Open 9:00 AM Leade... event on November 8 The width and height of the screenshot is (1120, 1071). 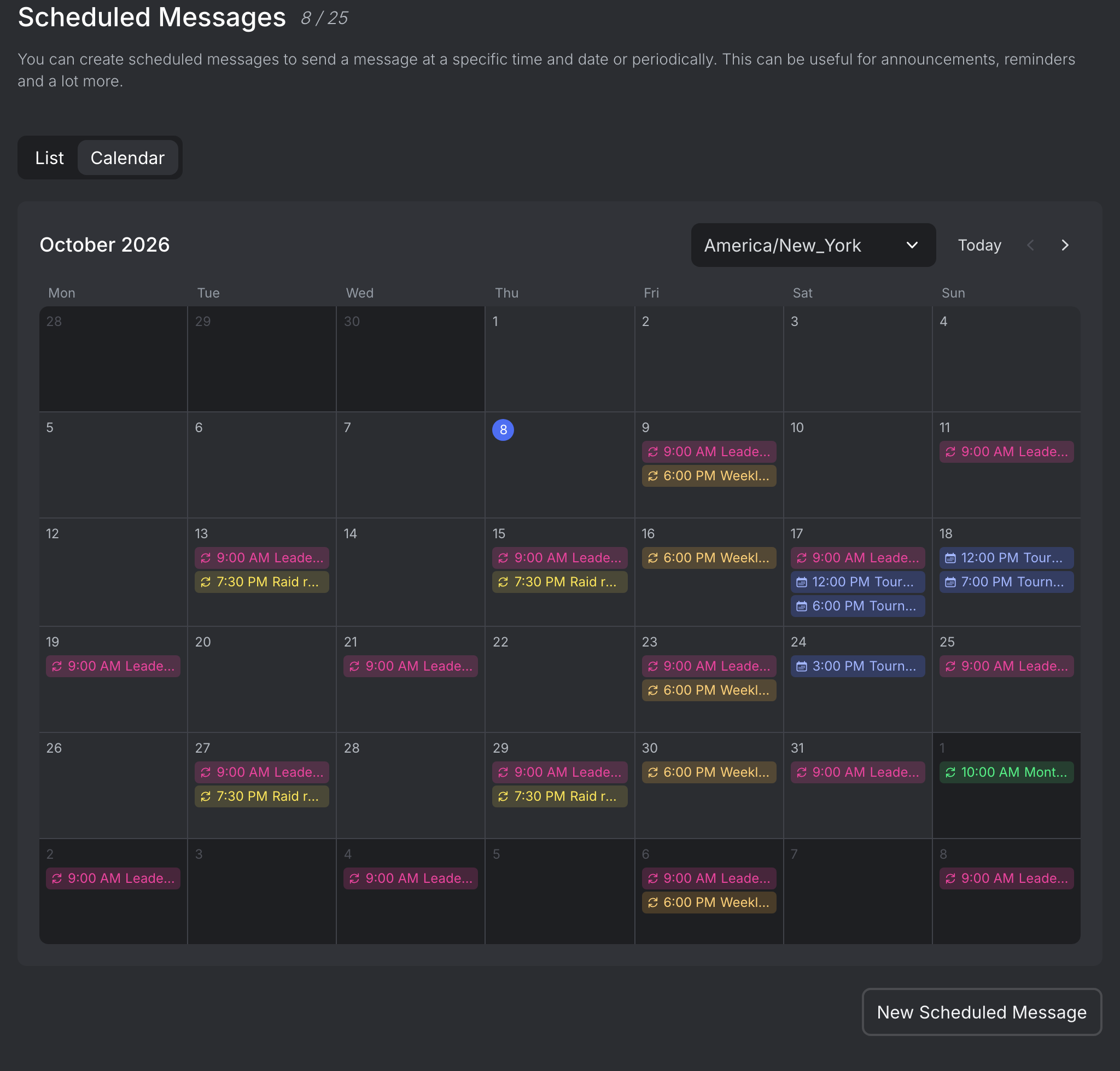point(1006,878)
